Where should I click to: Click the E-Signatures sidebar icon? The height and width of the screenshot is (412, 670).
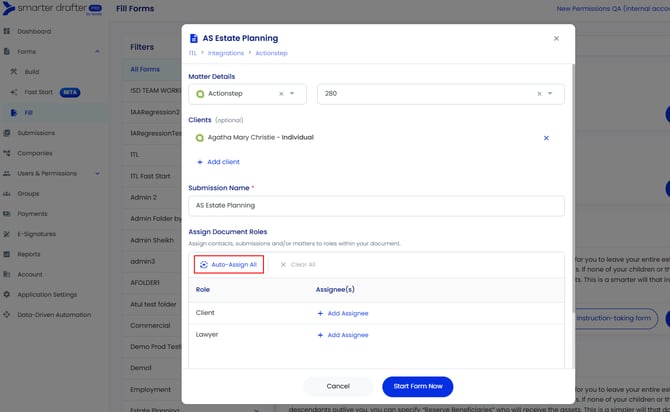coord(8,234)
